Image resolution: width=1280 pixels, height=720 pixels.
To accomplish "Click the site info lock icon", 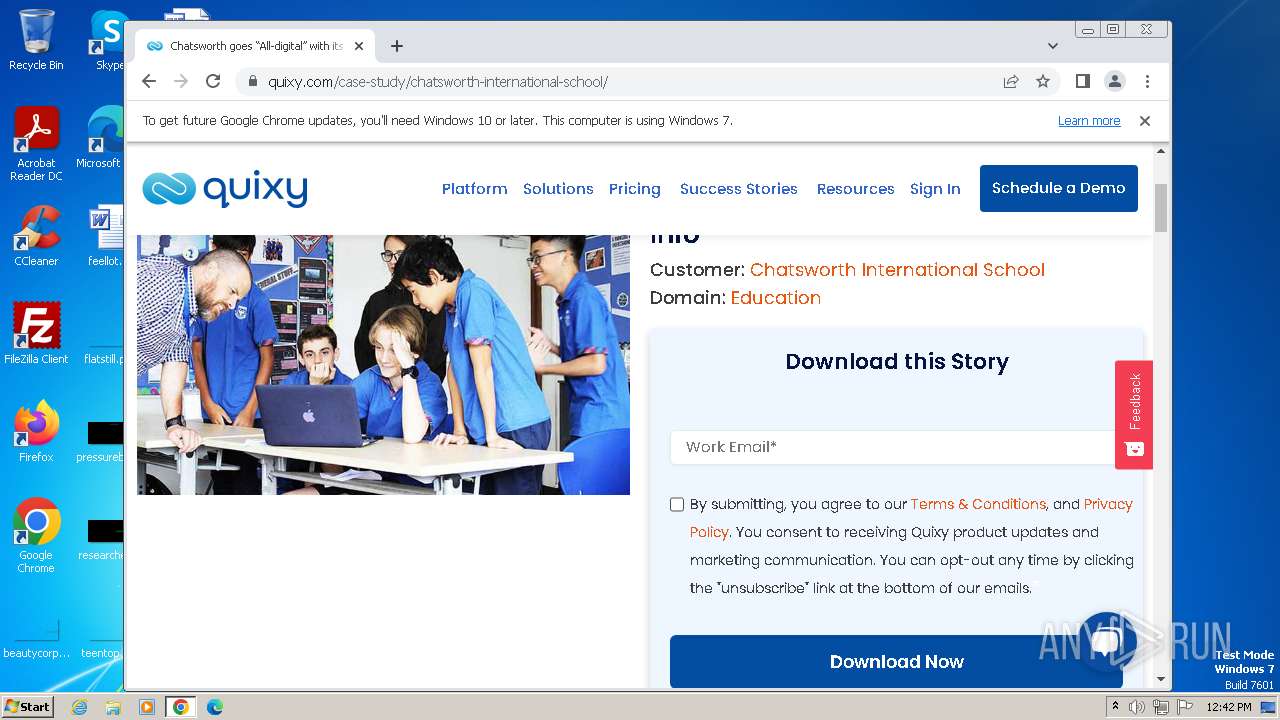I will pos(252,81).
